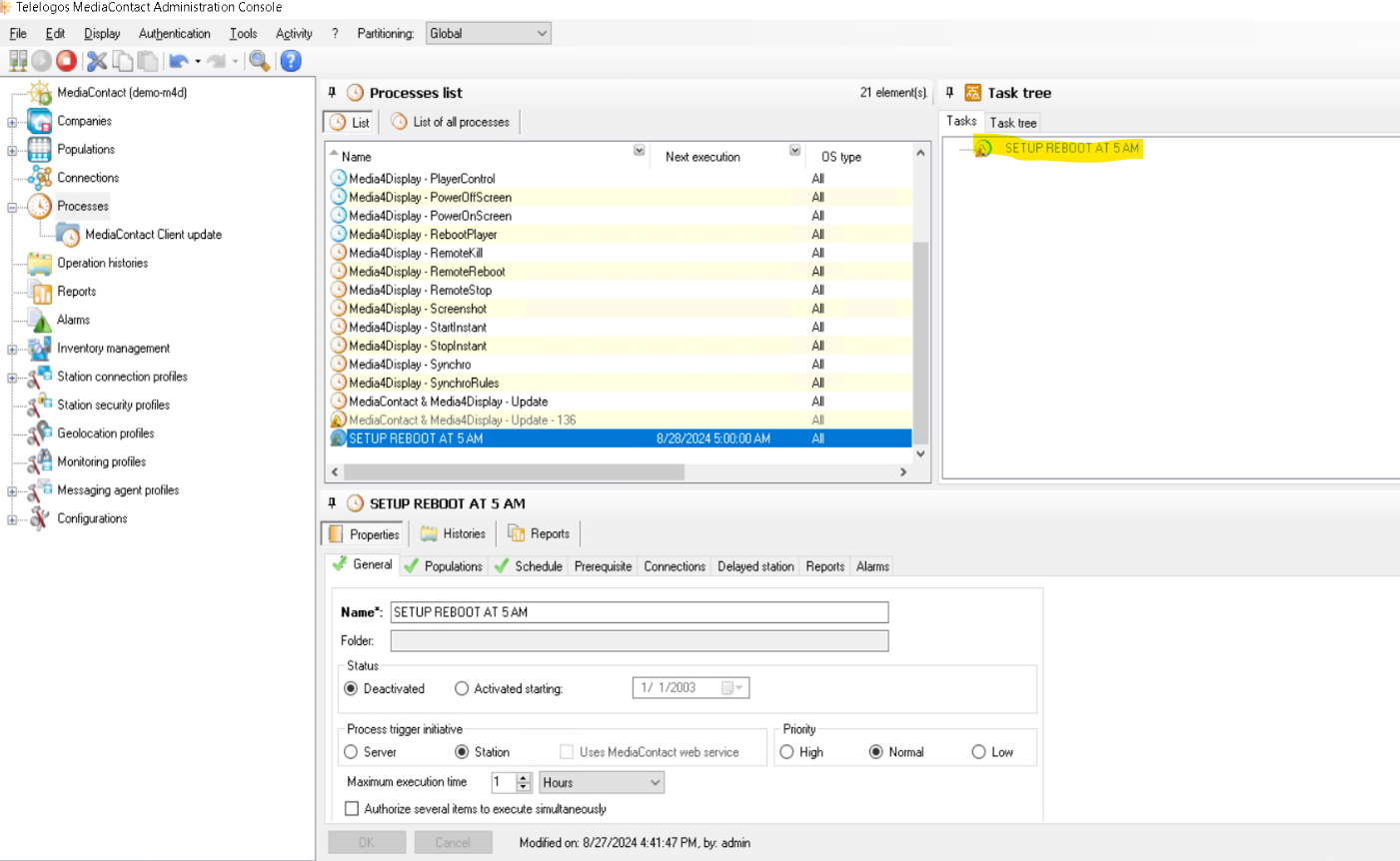This screenshot has height=861, width=1400.
Task: Choose Server as process trigger initiative
Action: (351, 752)
